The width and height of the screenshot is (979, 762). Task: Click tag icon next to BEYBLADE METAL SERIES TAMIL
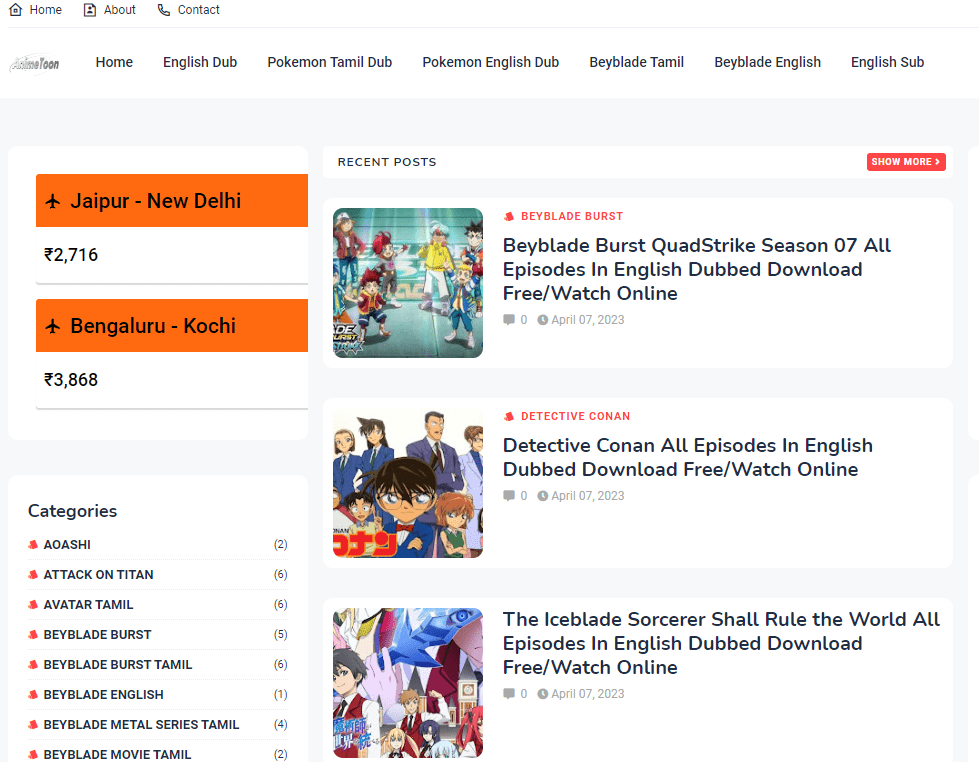33,725
